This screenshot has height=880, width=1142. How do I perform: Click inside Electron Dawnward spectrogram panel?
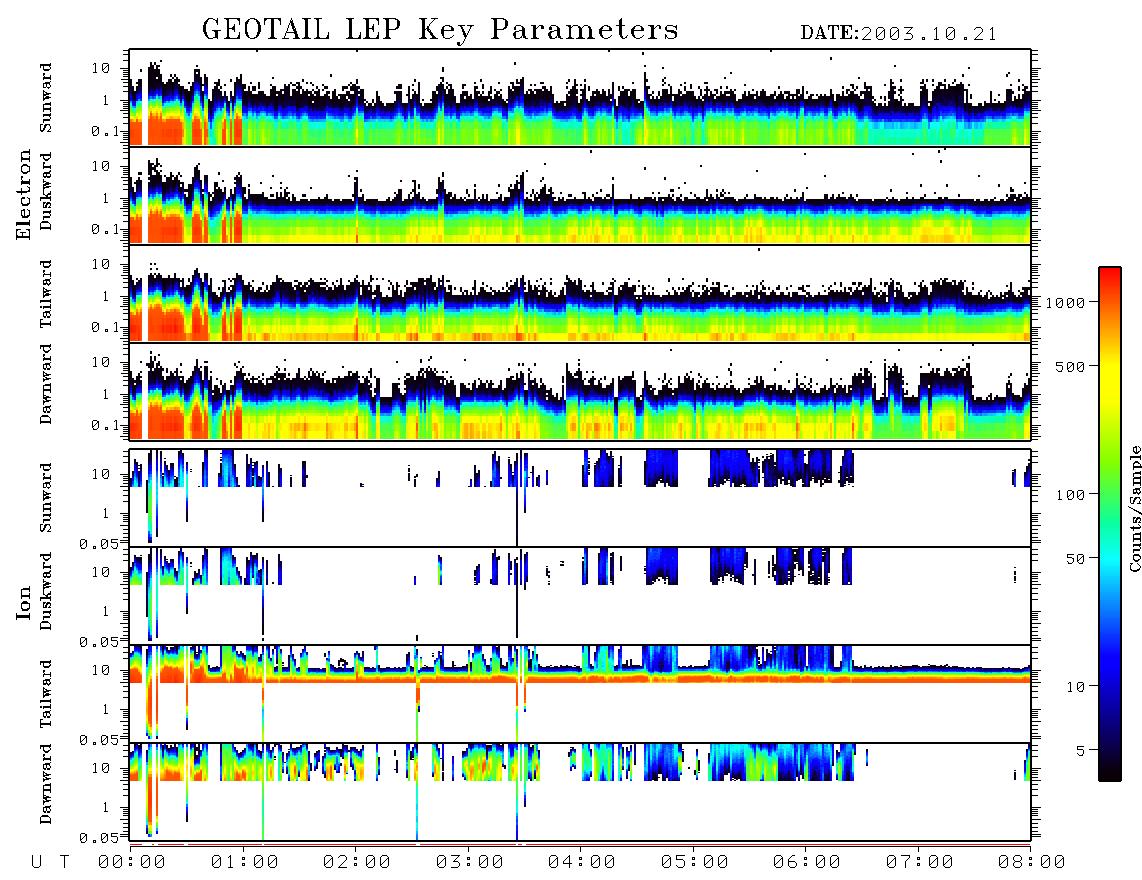point(580,391)
